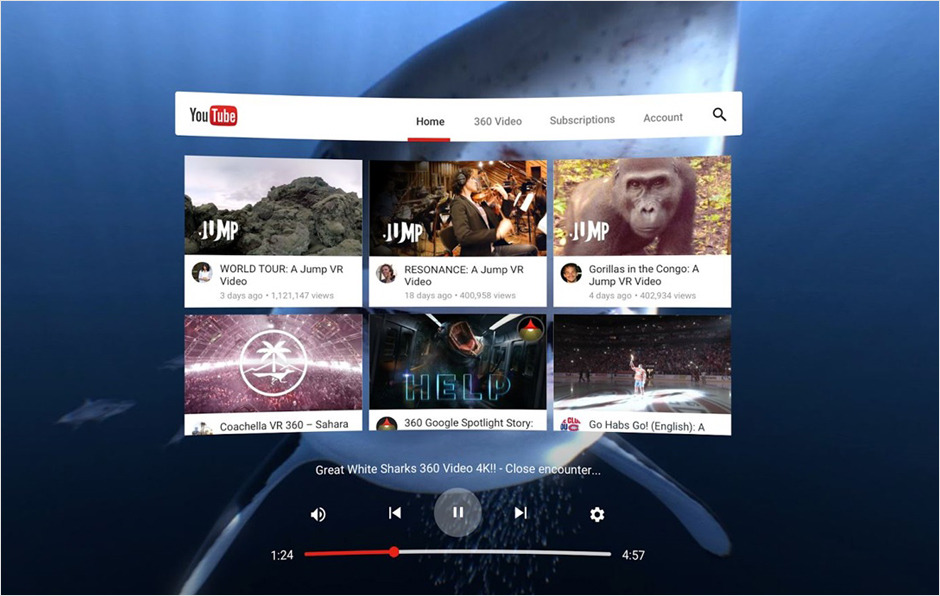Image resolution: width=940 pixels, height=596 pixels.
Task: Open the RESONANCE orchestra video thumbnail
Action: click(458, 208)
